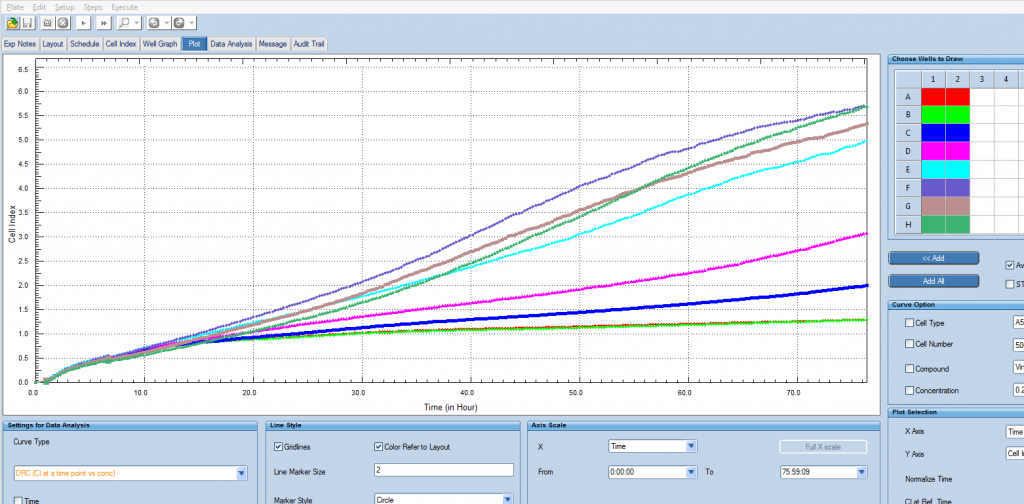
Task: Click the Line Marker Size input field
Action: 443,470
